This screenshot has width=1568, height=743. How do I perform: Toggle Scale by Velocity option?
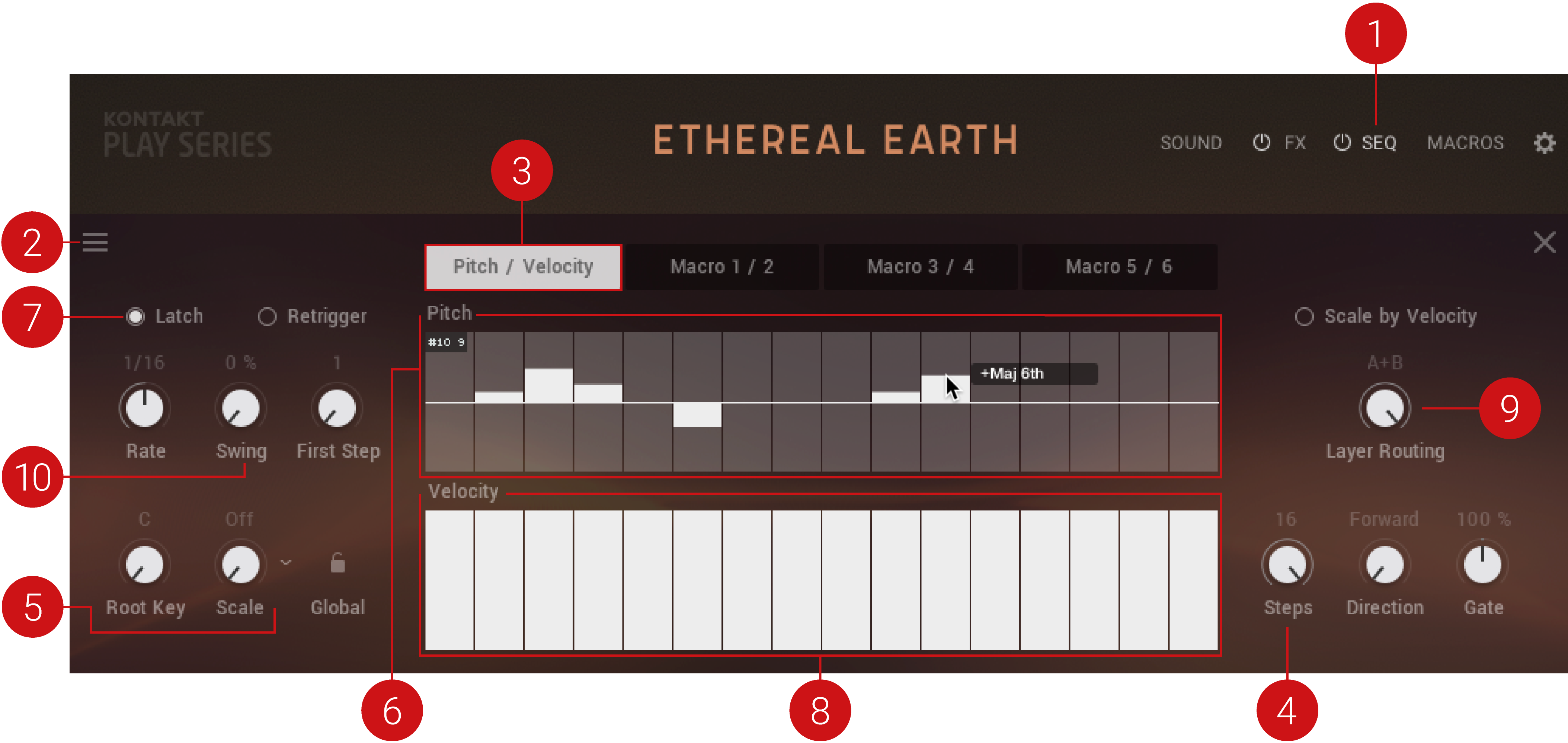1304,316
